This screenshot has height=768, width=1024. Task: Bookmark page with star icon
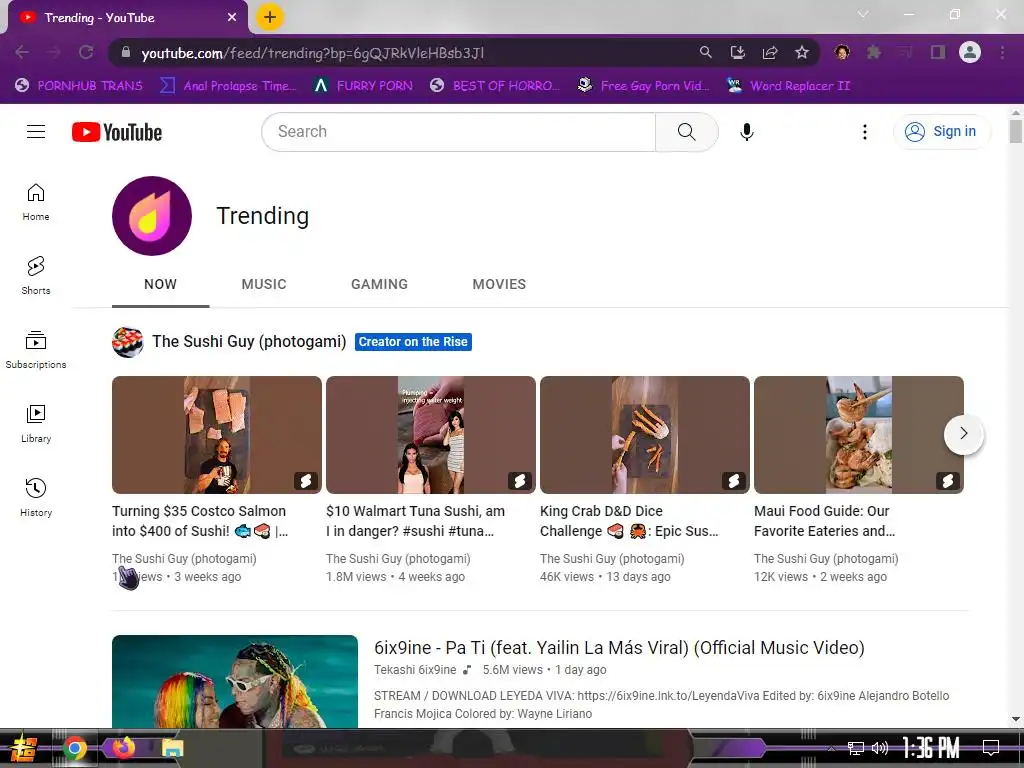pyautogui.click(x=802, y=52)
